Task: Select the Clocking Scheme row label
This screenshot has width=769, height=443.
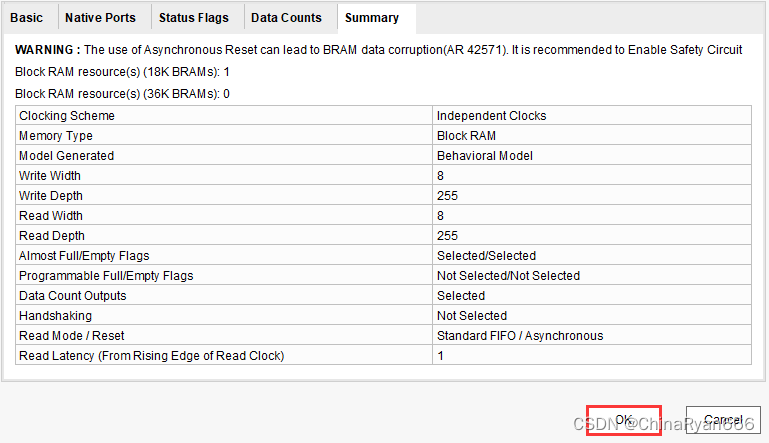Action: click(67, 116)
